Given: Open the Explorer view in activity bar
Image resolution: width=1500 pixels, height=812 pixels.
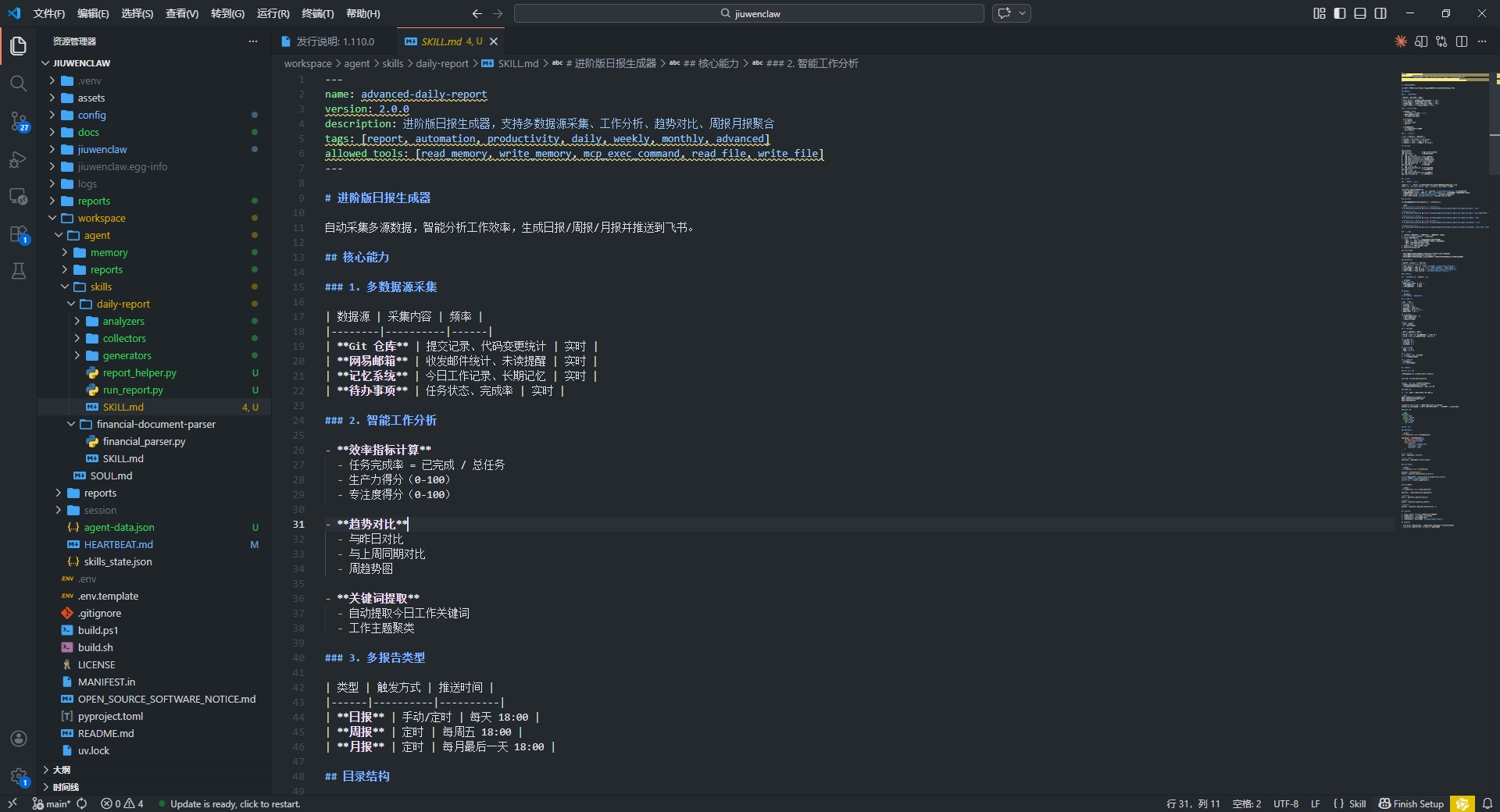Looking at the screenshot, I should [19, 46].
